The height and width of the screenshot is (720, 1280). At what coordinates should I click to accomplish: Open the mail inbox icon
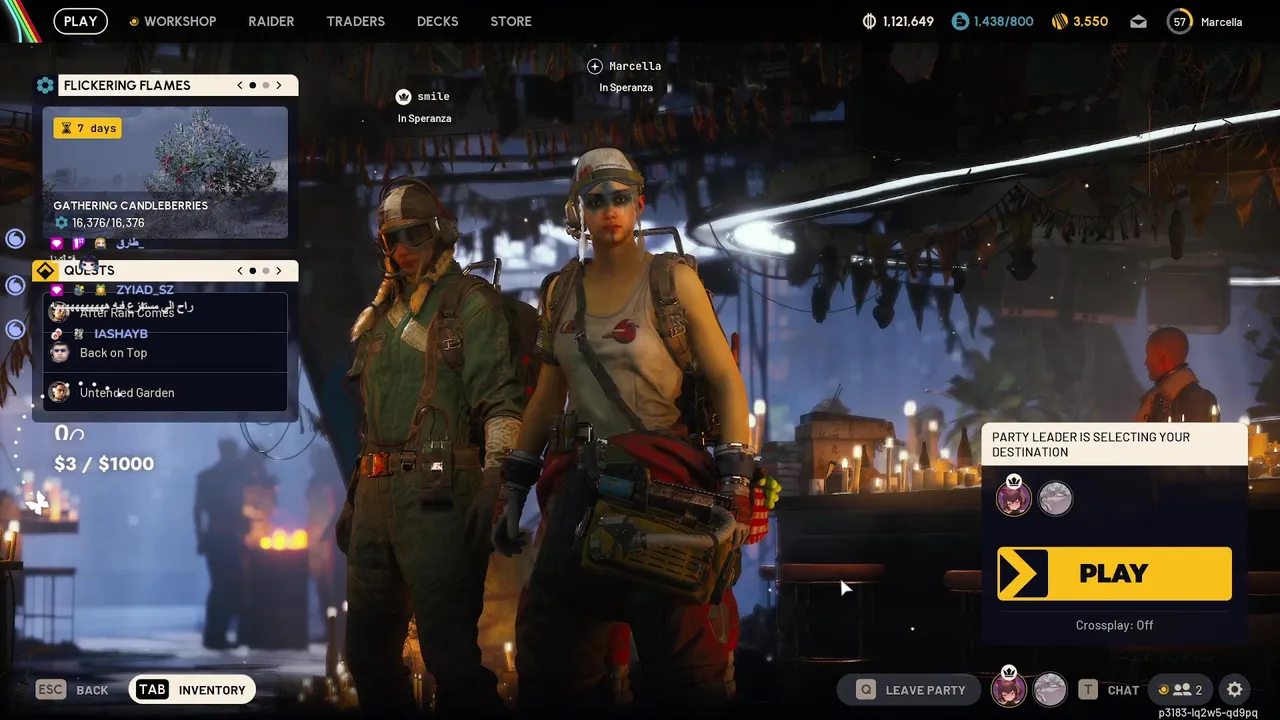[1138, 21]
